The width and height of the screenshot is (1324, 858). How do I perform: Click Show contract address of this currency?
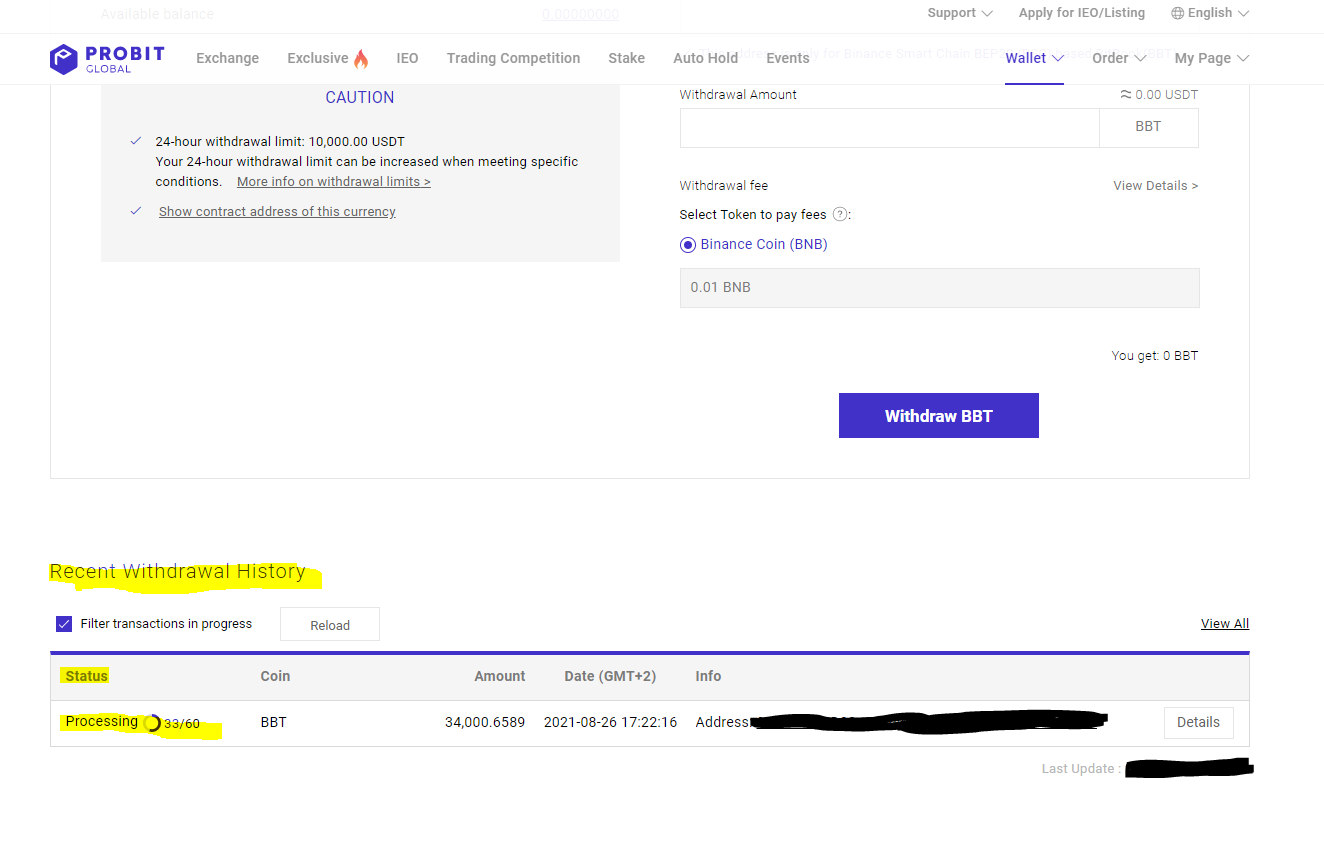point(277,212)
